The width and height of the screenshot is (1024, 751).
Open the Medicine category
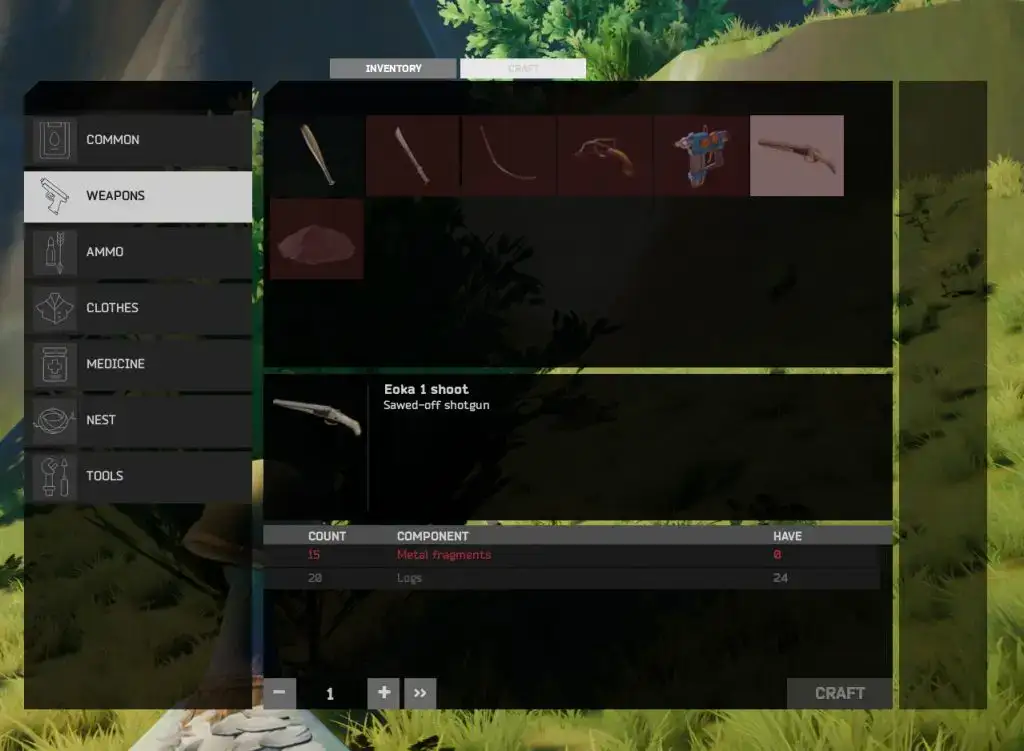(x=138, y=364)
